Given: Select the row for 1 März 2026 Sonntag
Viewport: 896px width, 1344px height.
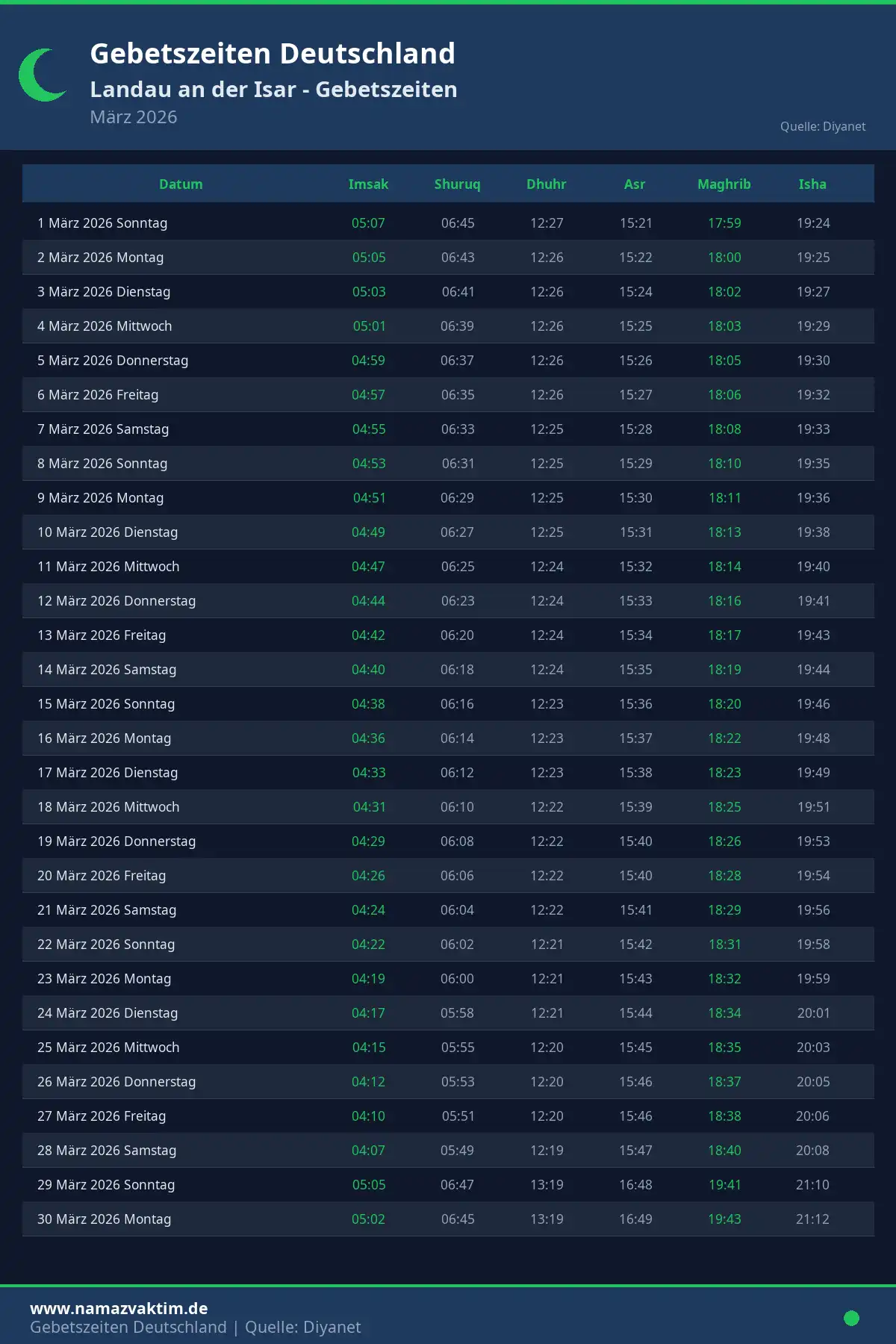Looking at the screenshot, I should (102, 223).
